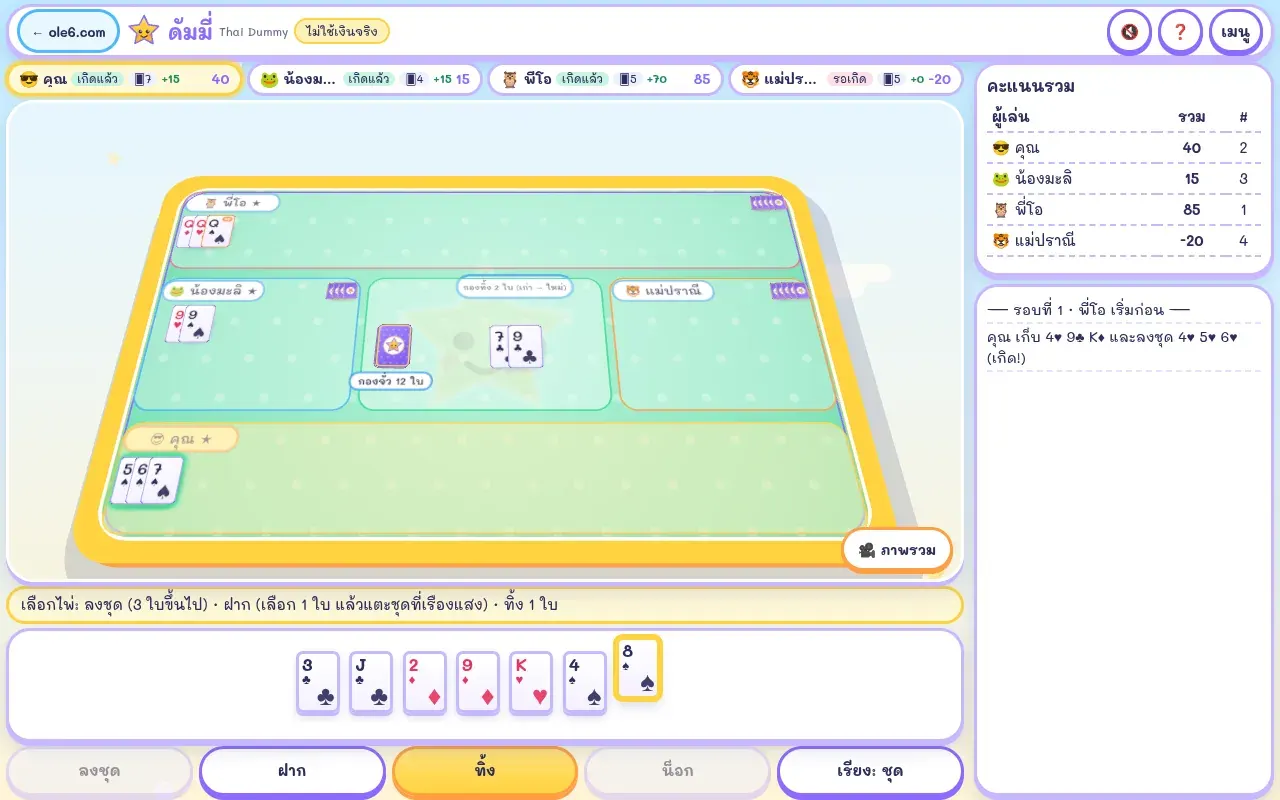This screenshot has height=800, width=1280.
Task: Pick the 9 of clubs from discard pile
Action: [x=525, y=346]
